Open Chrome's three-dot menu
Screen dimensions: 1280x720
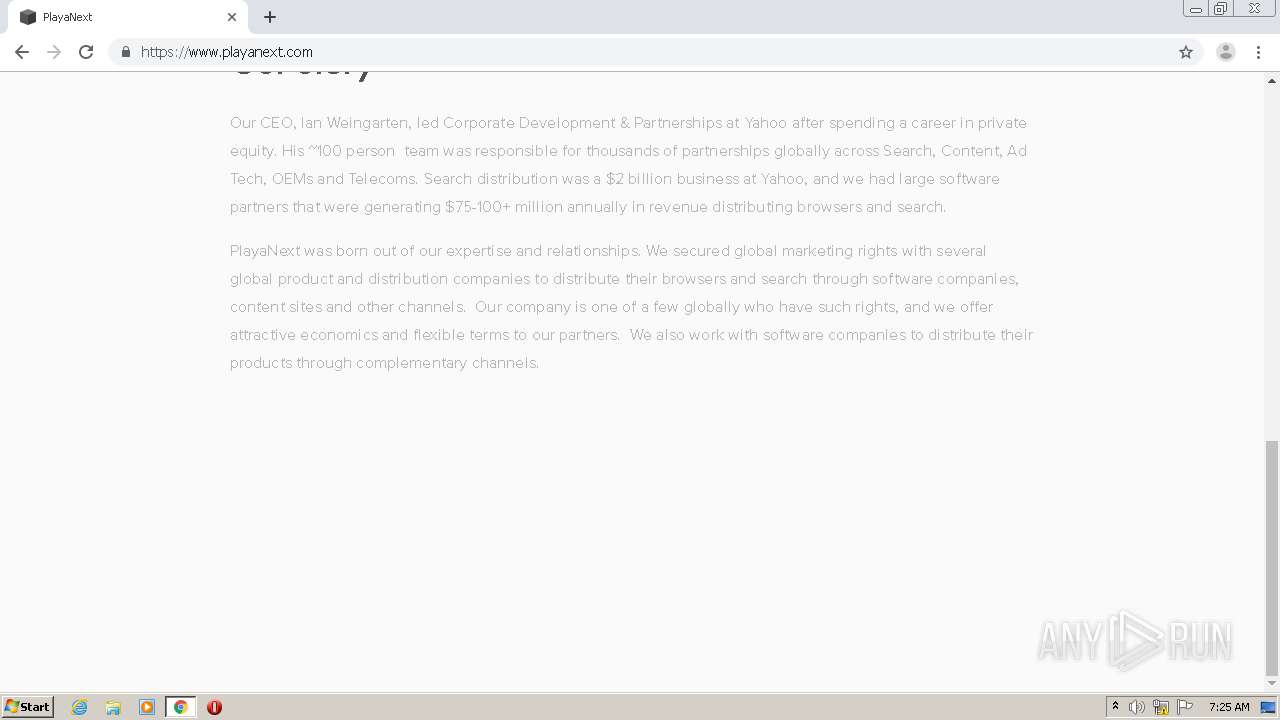pyautogui.click(x=1258, y=52)
